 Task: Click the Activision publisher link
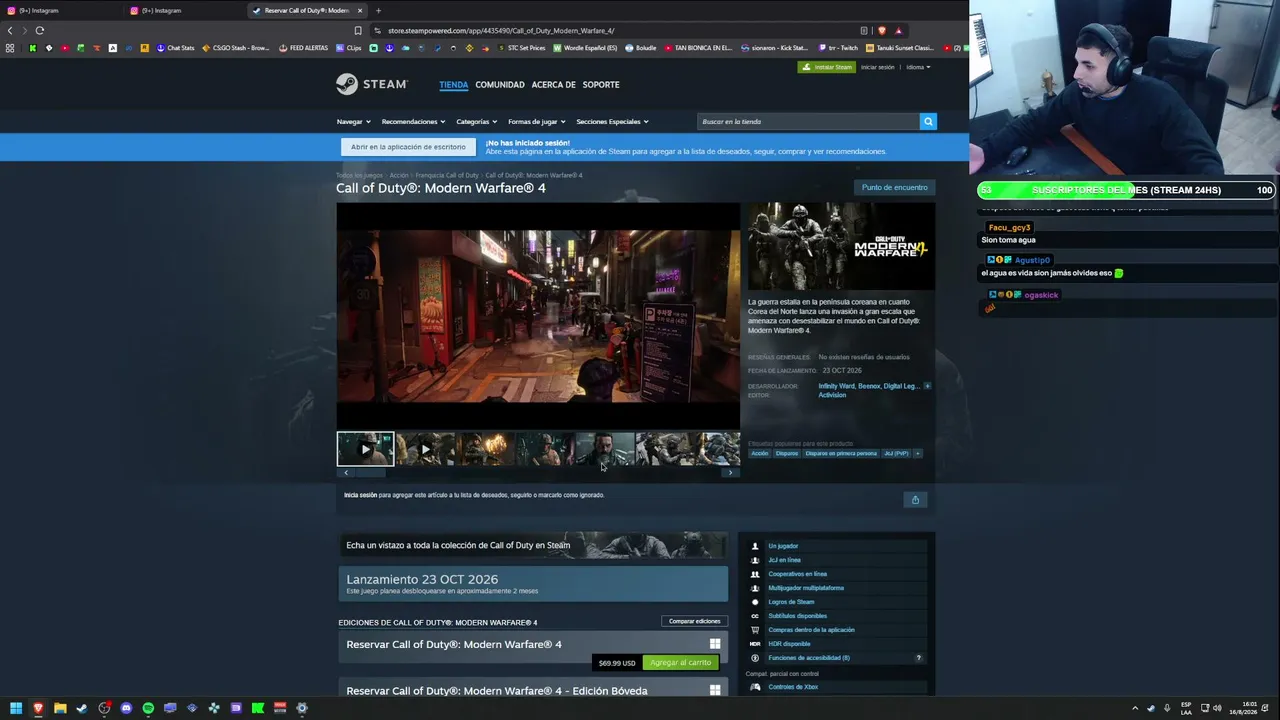pos(832,395)
